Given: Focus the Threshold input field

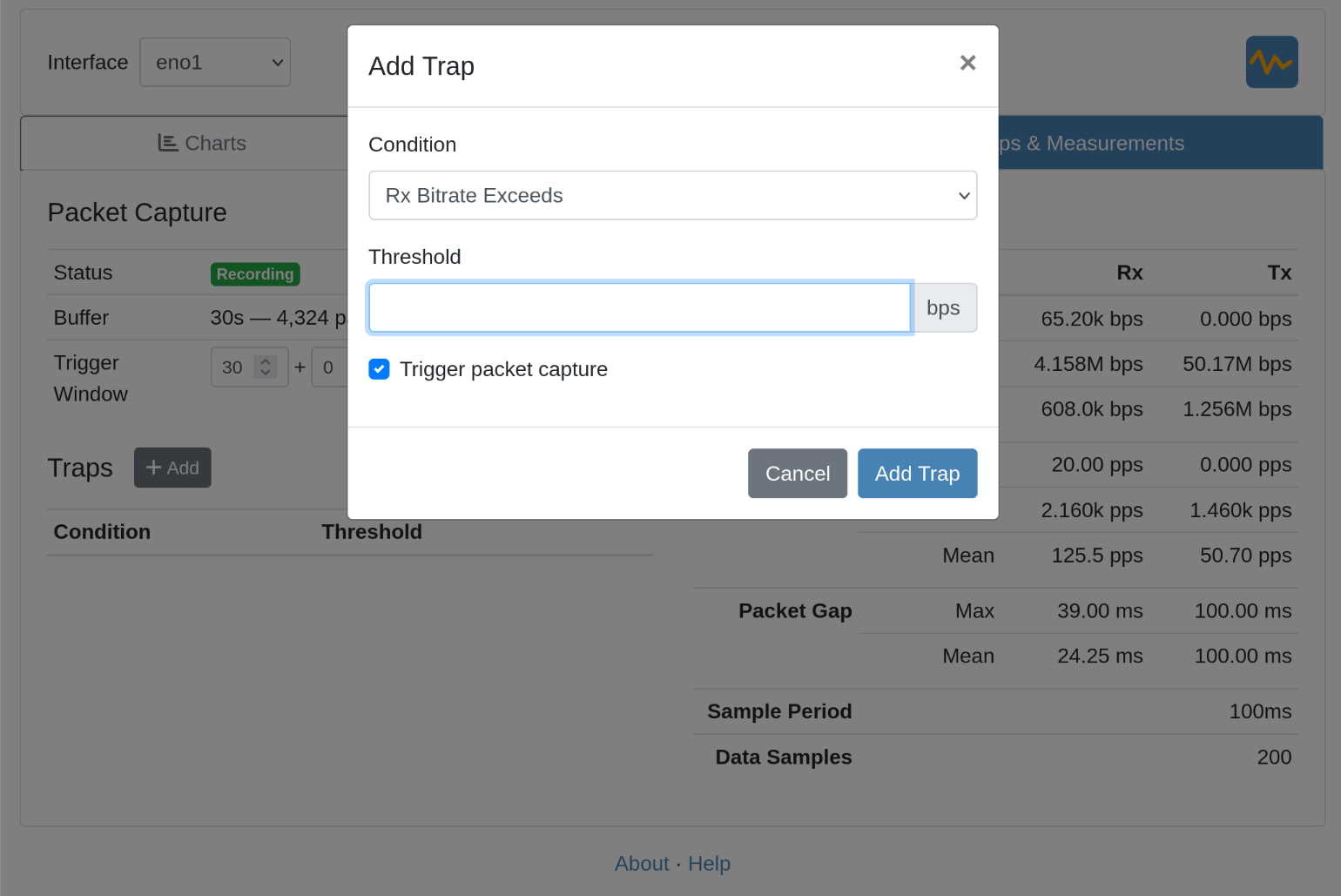Looking at the screenshot, I should (639, 307).
